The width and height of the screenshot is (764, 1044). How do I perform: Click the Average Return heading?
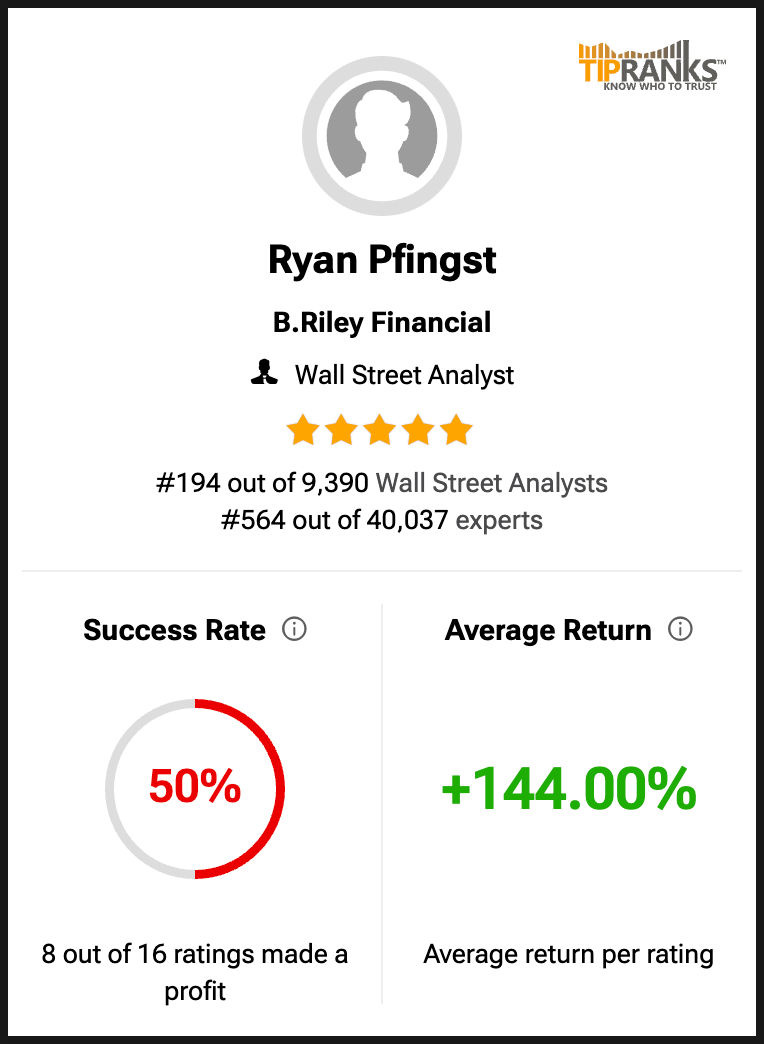click(x=548, y=630)
